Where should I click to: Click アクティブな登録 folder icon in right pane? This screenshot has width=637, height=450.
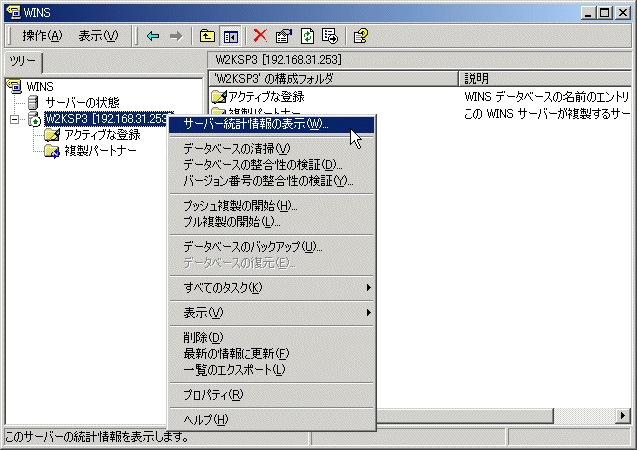pos(219,97)
